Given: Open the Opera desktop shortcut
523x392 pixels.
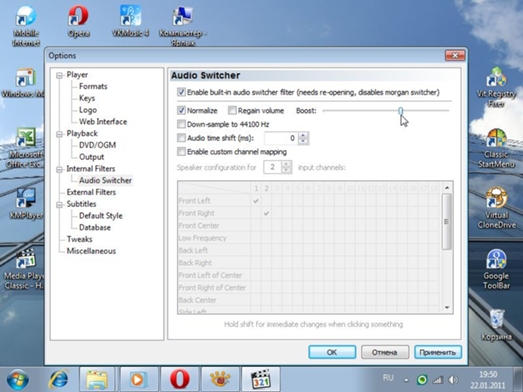Looking at the screenshot, I should 78,21.
